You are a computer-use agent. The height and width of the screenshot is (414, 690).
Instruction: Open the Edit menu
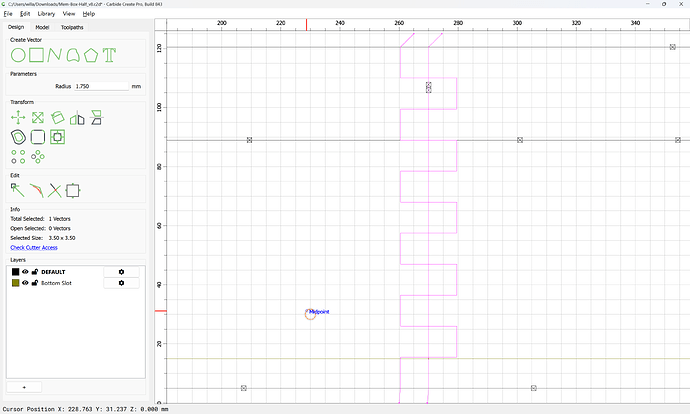25,14
